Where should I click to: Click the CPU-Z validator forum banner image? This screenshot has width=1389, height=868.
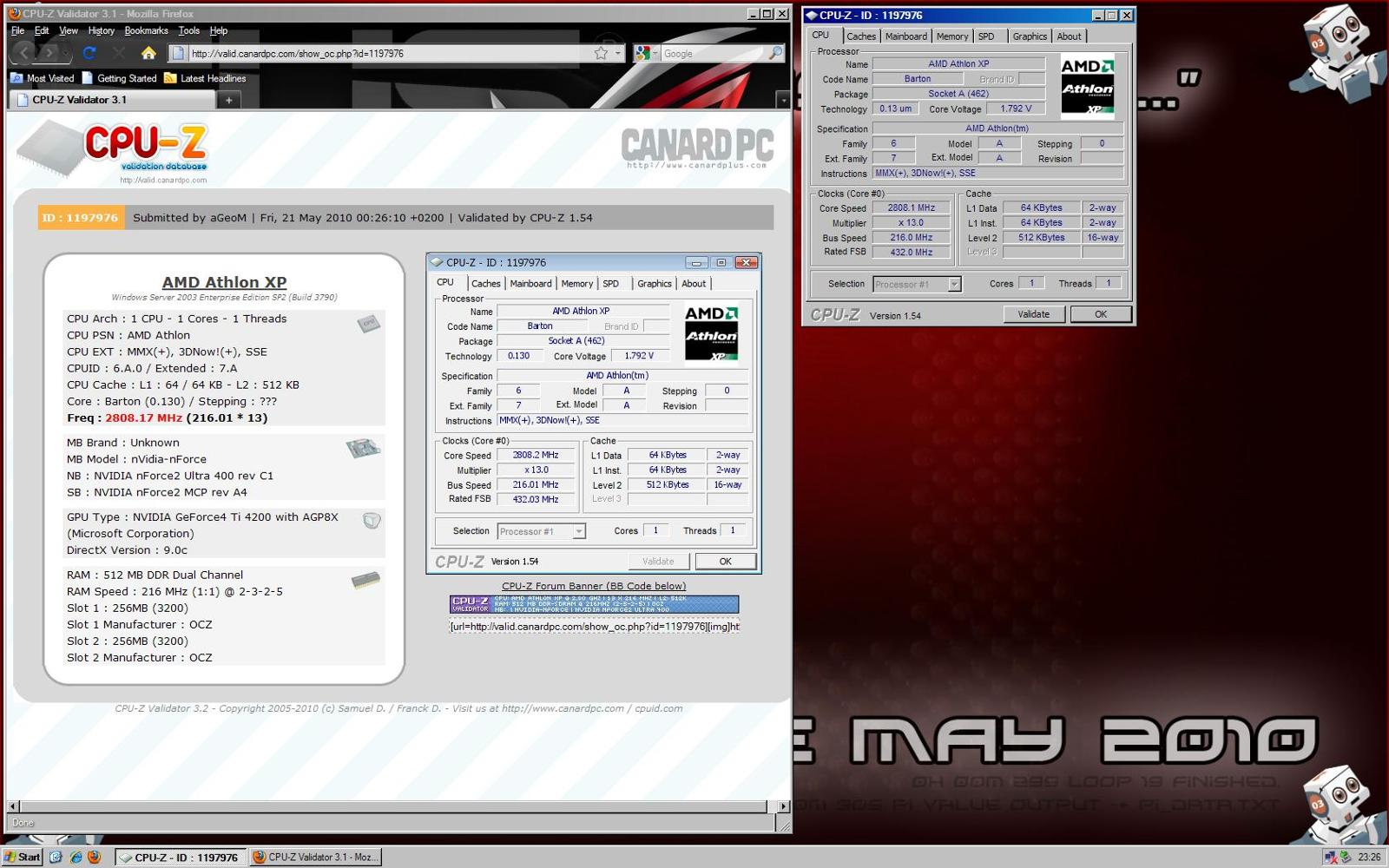[x=594, y=604]
